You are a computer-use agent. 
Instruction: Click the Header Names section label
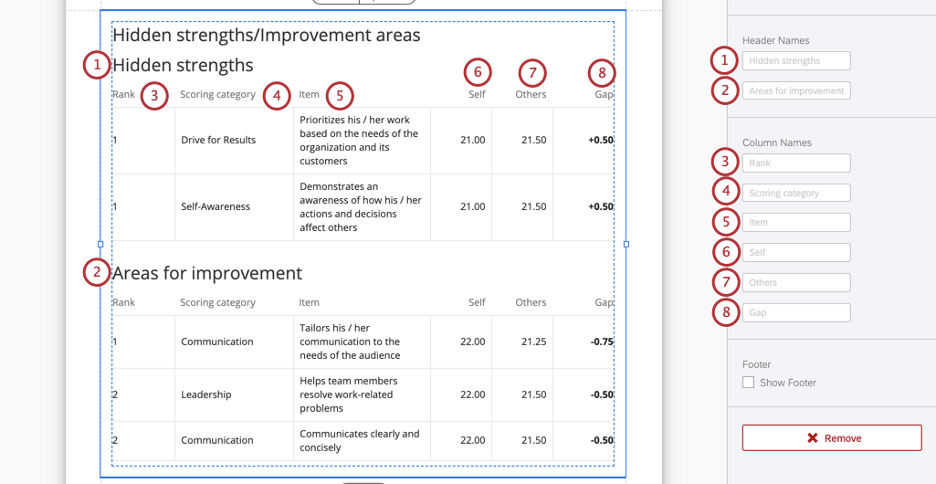pos(775,40)
